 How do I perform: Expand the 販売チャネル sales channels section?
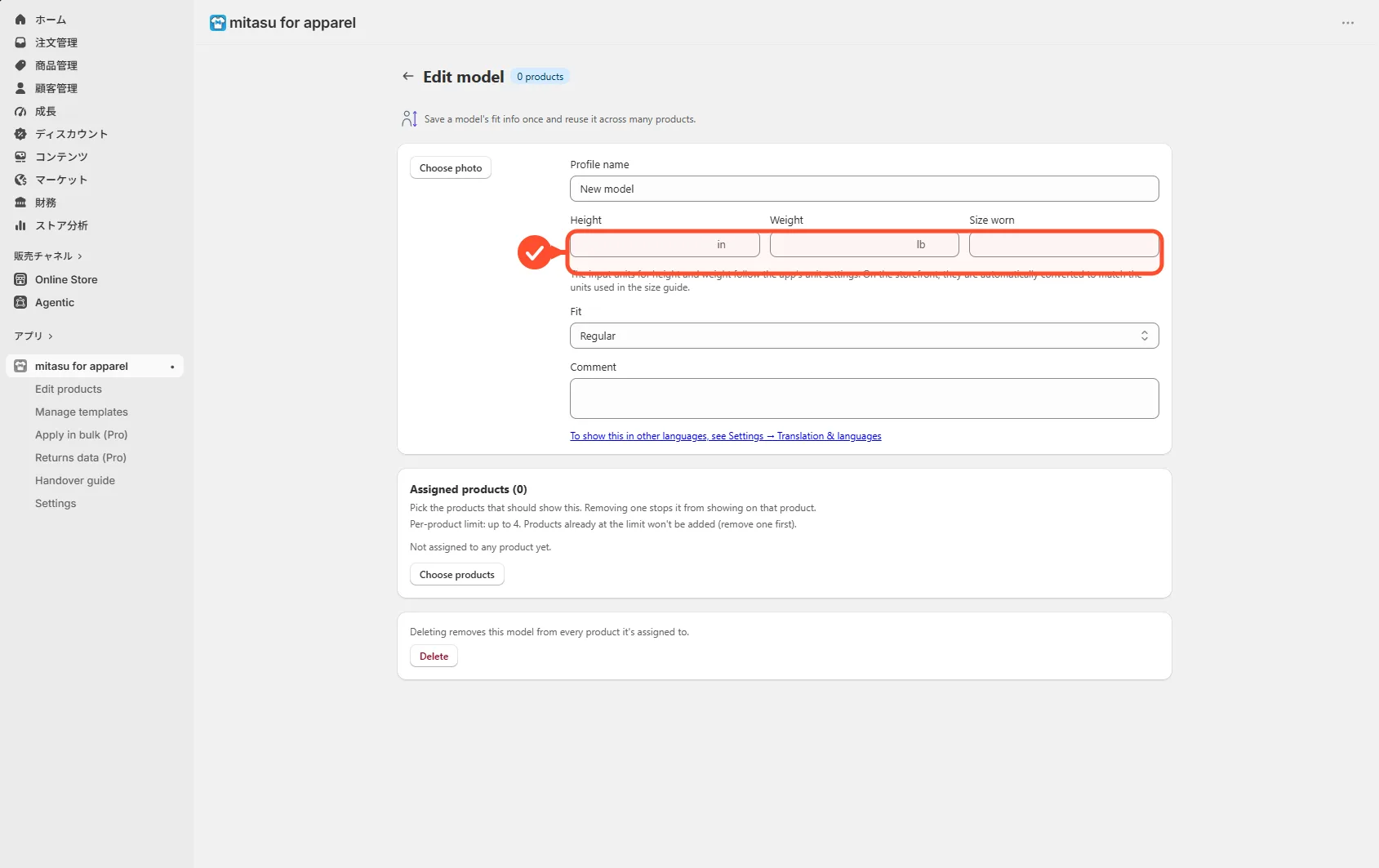tap(48, 256)
